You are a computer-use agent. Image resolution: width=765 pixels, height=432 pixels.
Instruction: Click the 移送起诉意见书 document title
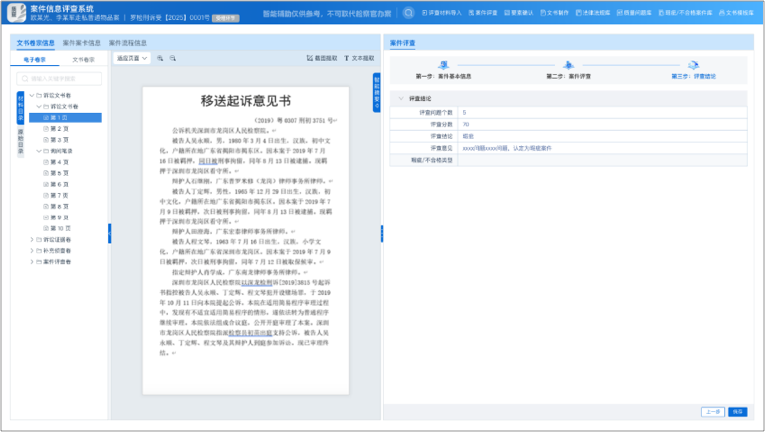click(246, 101)
